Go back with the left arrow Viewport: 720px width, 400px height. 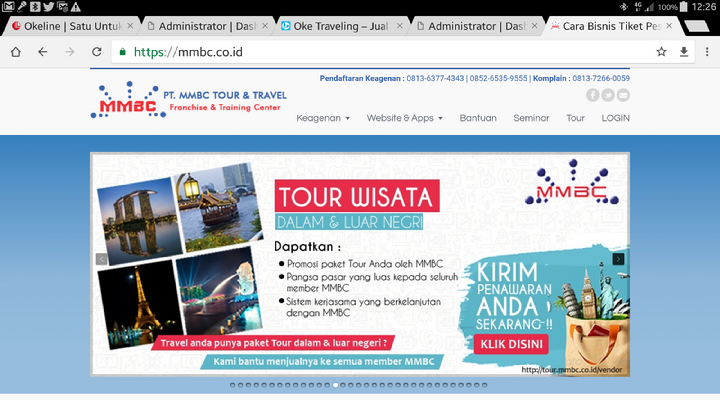point(43,52)
